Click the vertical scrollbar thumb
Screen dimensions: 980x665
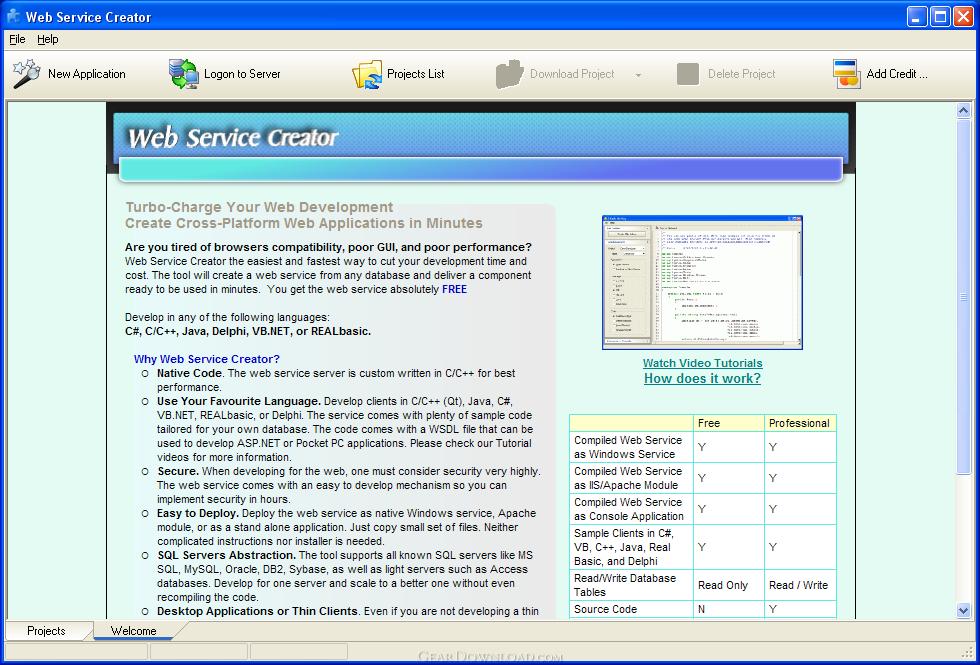tap(963, 298)
